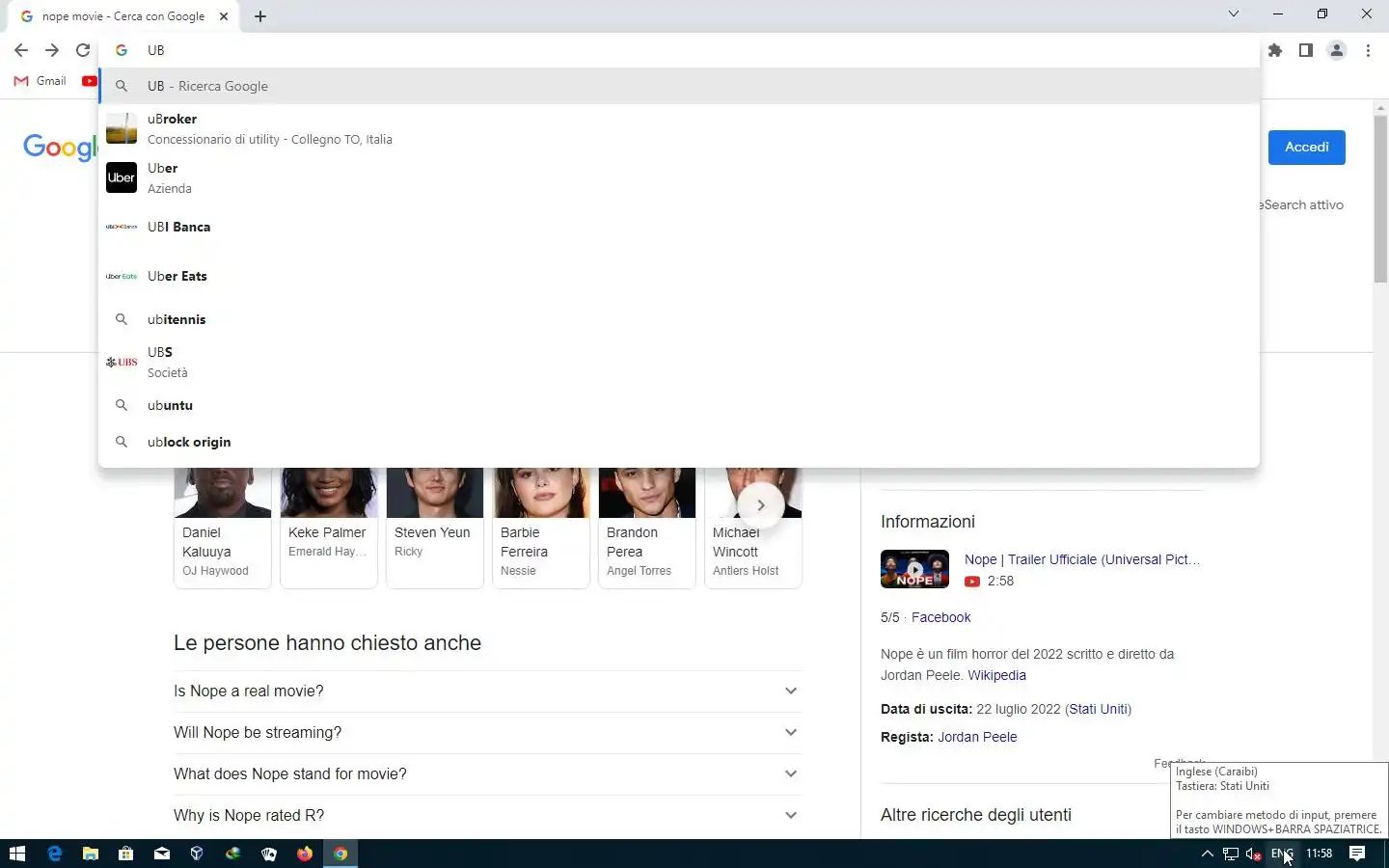The image size is (1389, 868).
Task: Choose the uBroker suggestion
Action: [679, 128]
